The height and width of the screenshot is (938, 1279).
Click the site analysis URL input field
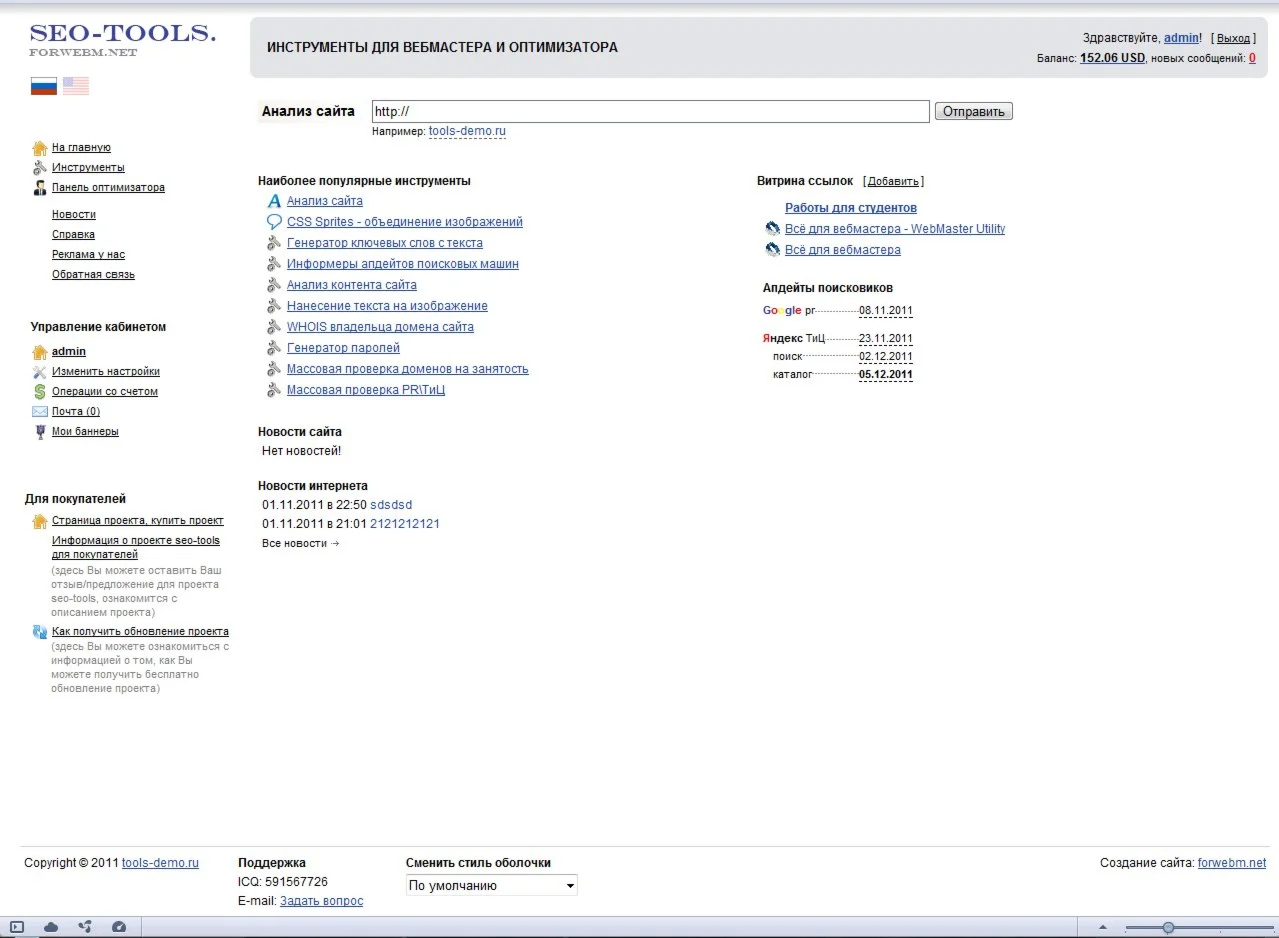(650, 112)
